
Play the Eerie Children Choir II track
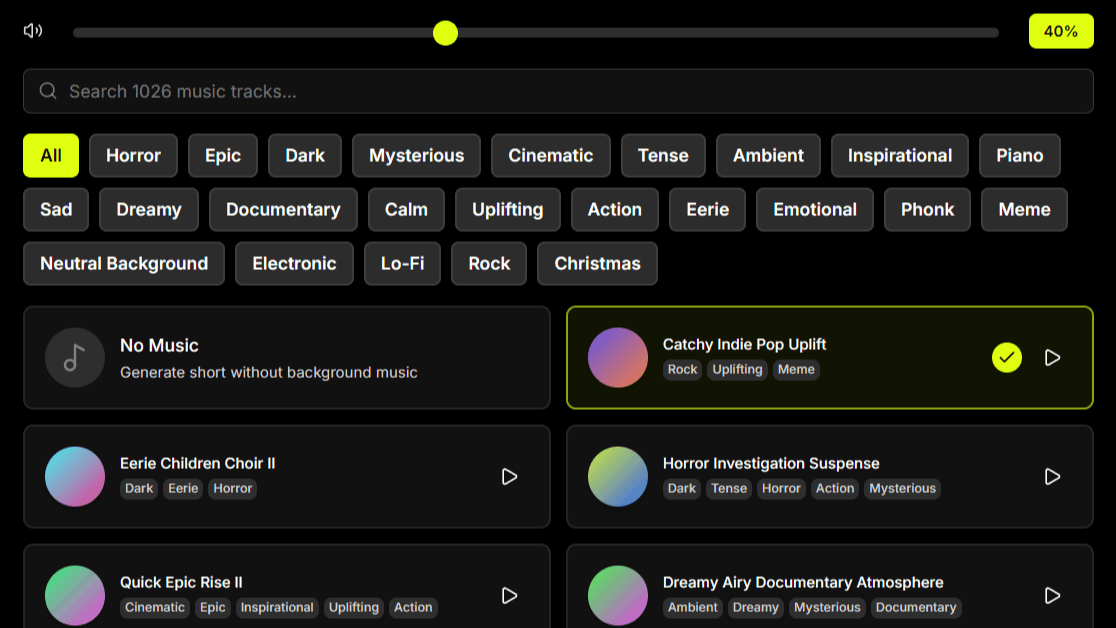(509, 477)
